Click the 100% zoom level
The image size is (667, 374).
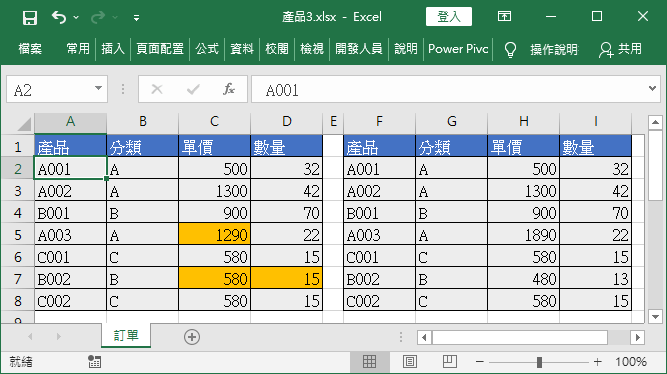coord(631,362)
